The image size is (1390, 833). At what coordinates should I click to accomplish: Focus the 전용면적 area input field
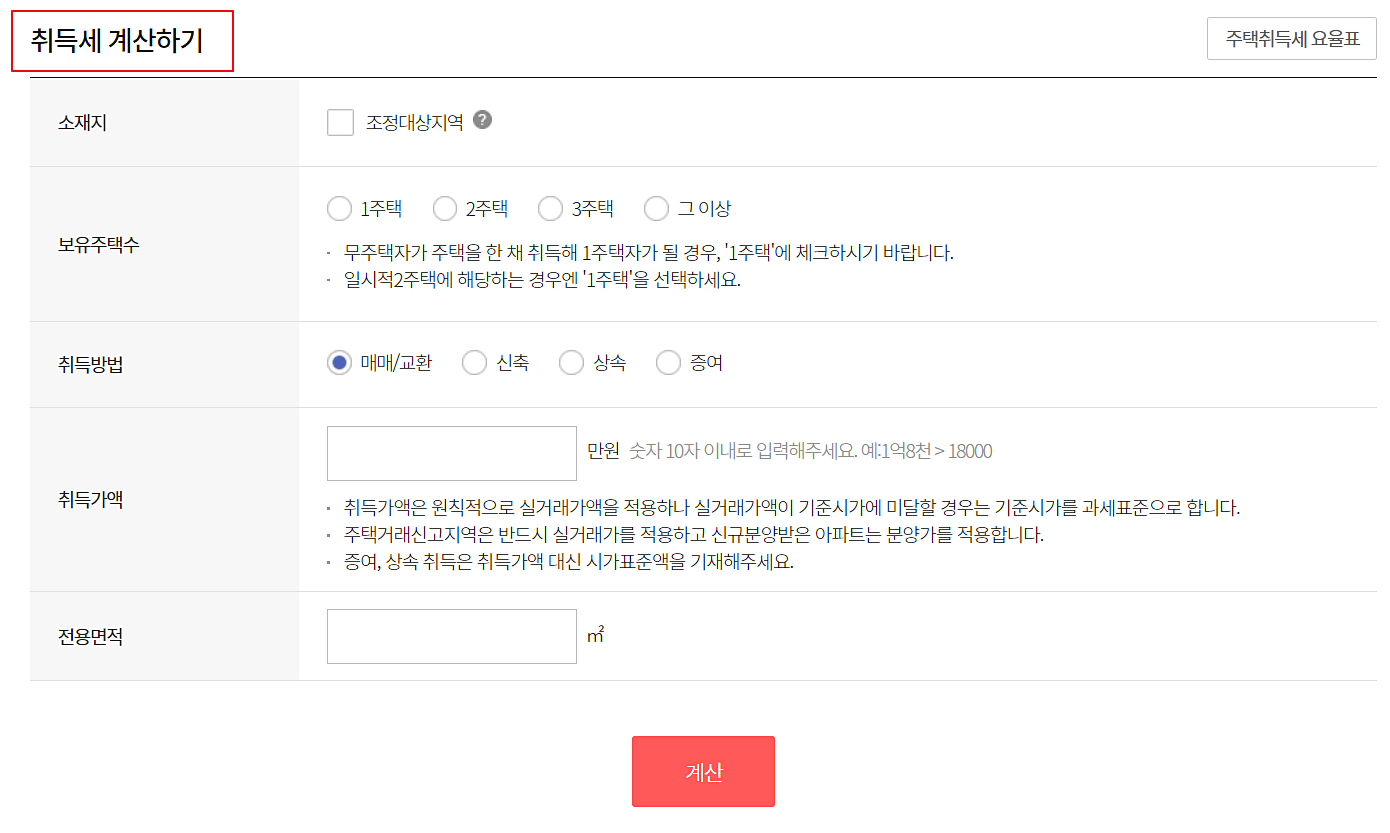[451, 636]
